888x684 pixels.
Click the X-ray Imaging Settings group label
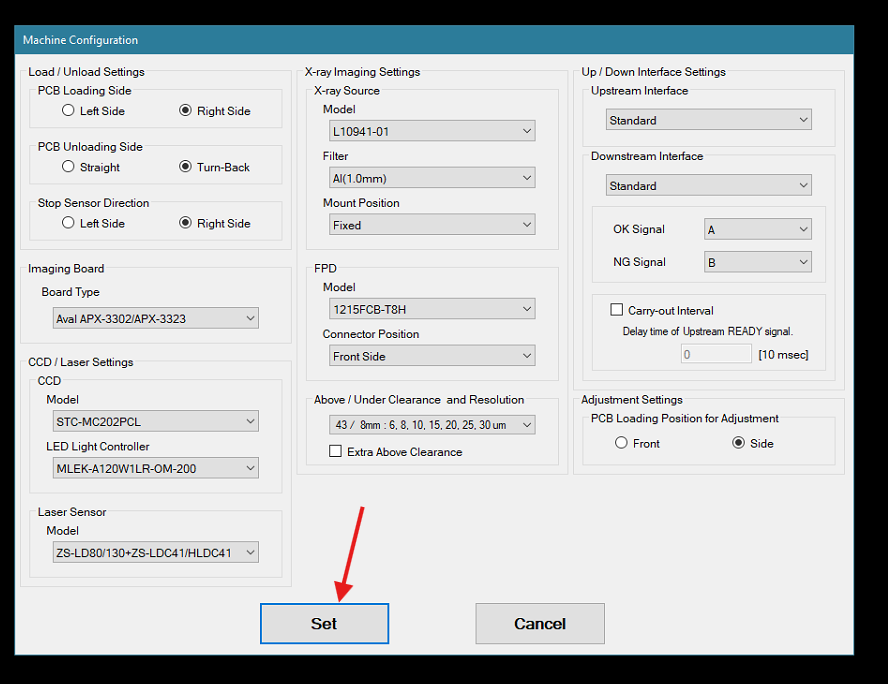click(x=362, y=72)
